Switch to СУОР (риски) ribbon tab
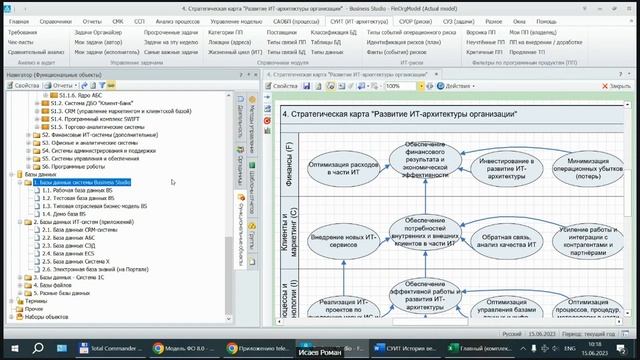Image resolution: width=640 pixels, height=360 pixels. 415,22
